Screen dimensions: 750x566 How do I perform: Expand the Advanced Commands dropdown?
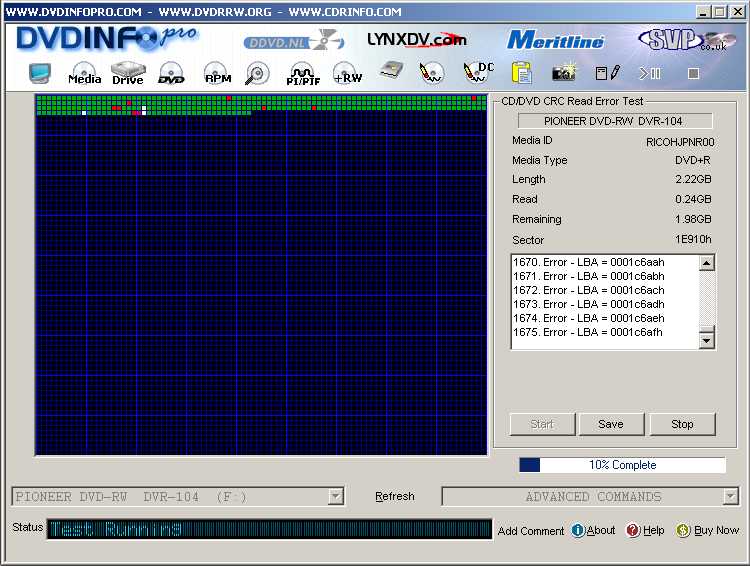point(730,497)
